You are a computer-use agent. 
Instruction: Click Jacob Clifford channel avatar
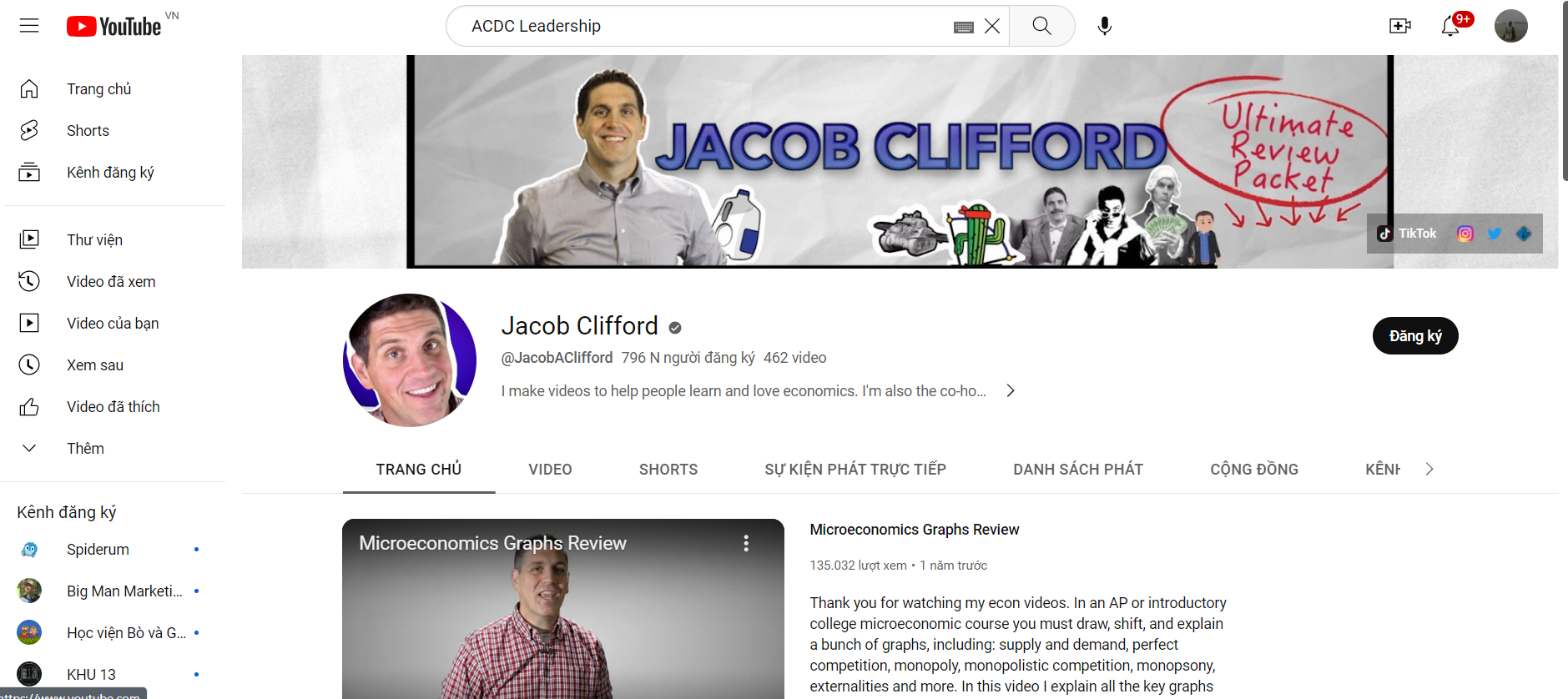click(x=410, y=360)
